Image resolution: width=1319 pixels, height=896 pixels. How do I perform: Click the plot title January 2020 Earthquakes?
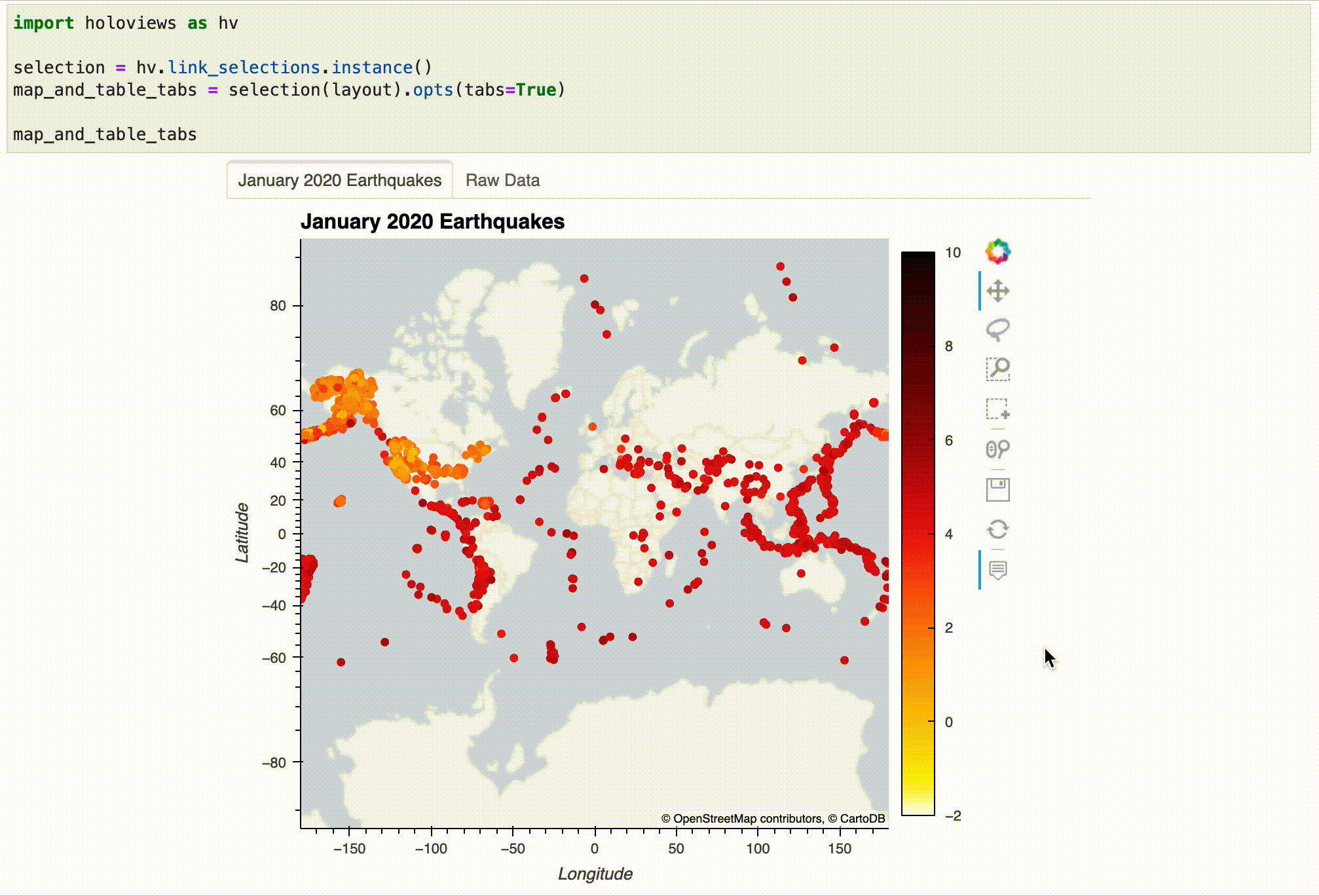click(434, 222)
